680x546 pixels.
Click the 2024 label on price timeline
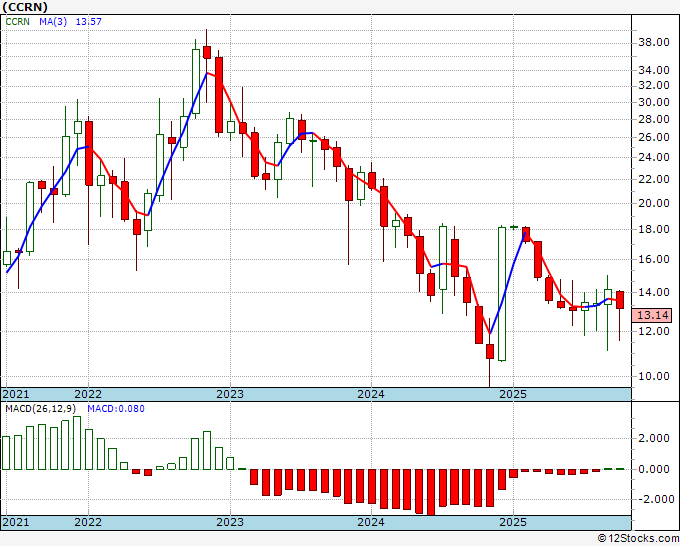click(371, 394)
